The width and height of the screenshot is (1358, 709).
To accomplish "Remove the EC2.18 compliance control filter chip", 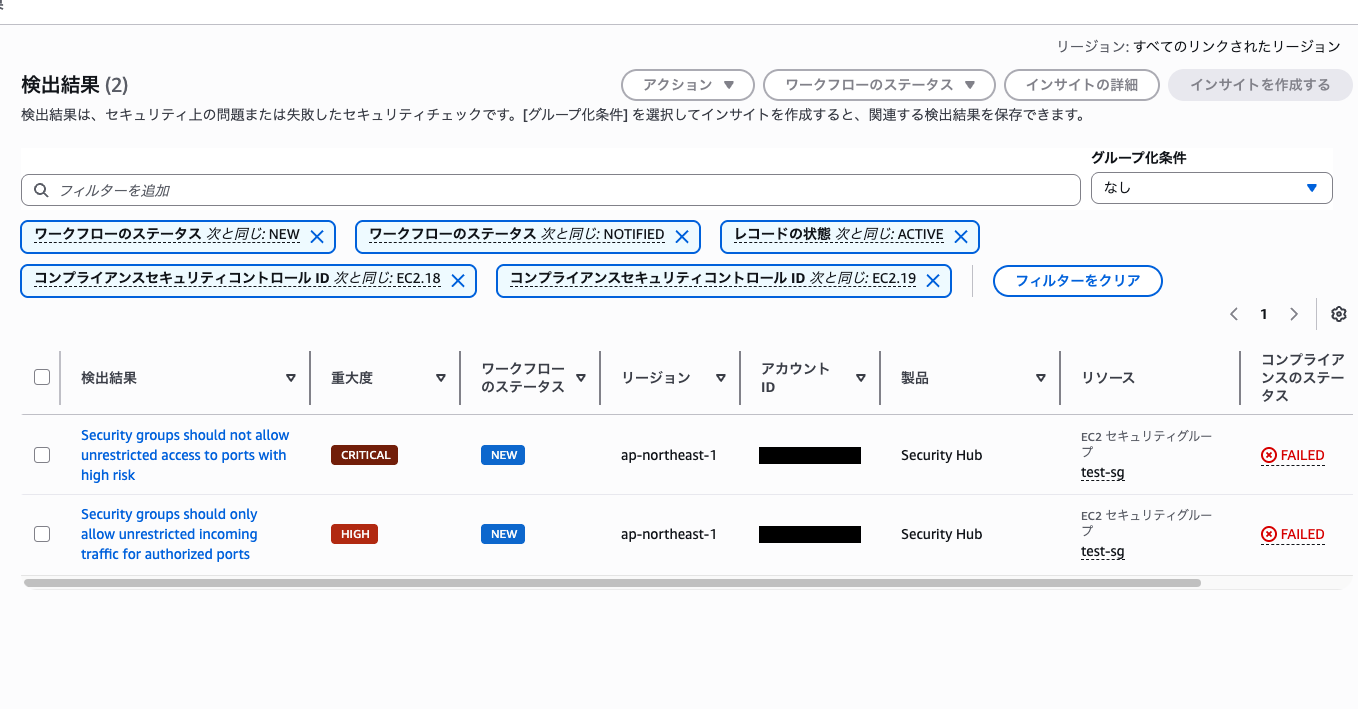I will pyautogui.click(x=457, y=281).
